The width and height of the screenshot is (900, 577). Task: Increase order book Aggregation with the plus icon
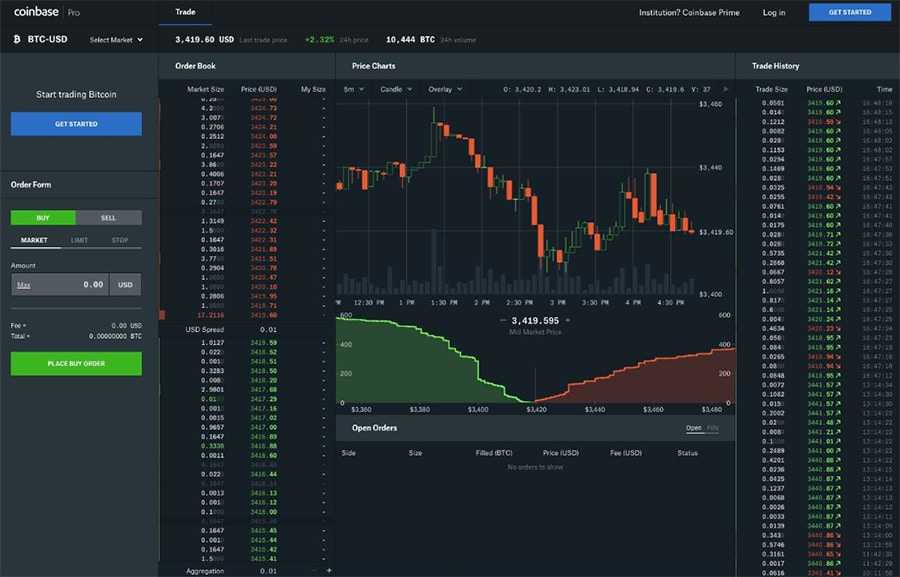click(x=327, y=570)
